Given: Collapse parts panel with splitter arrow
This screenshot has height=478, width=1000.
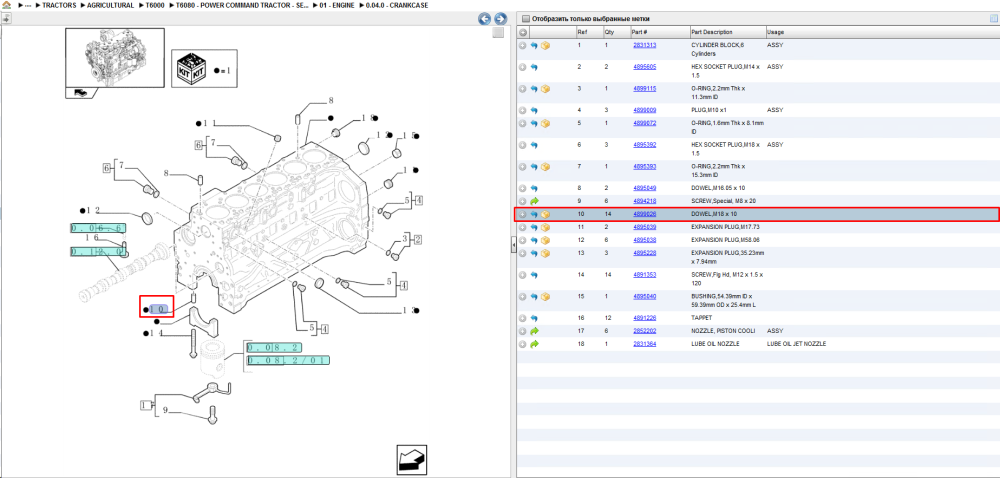Looking at the screenshot, I should point(513,245).
